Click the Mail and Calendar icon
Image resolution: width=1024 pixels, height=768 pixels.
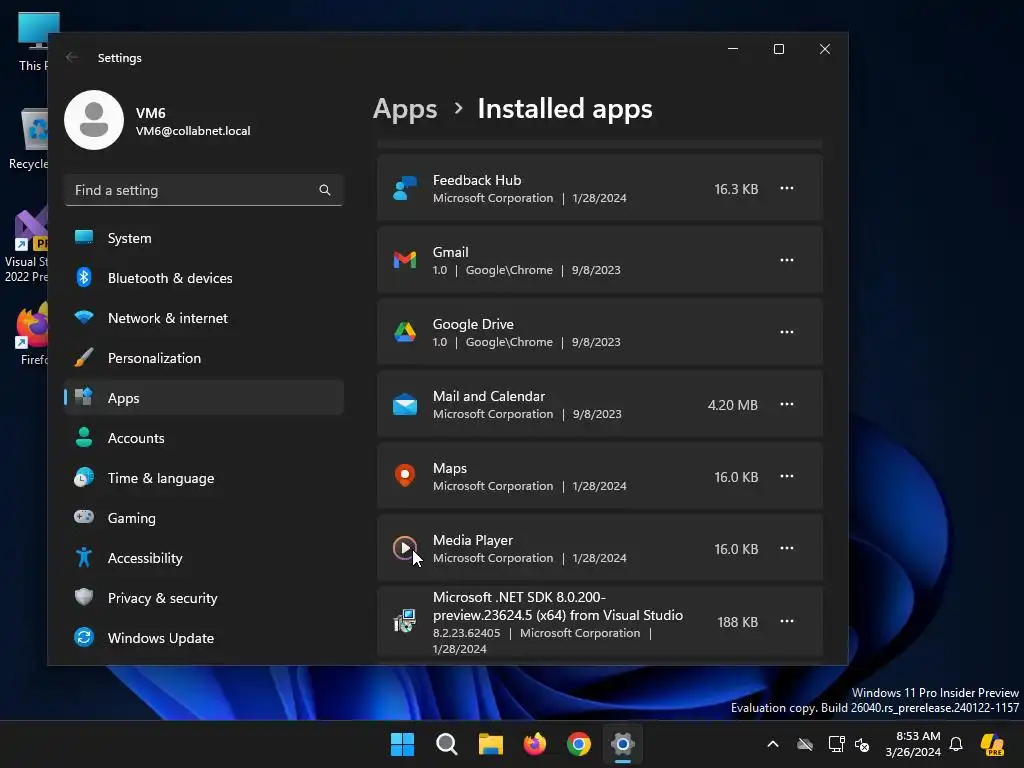pyautogui.click(x=405, y=404)
